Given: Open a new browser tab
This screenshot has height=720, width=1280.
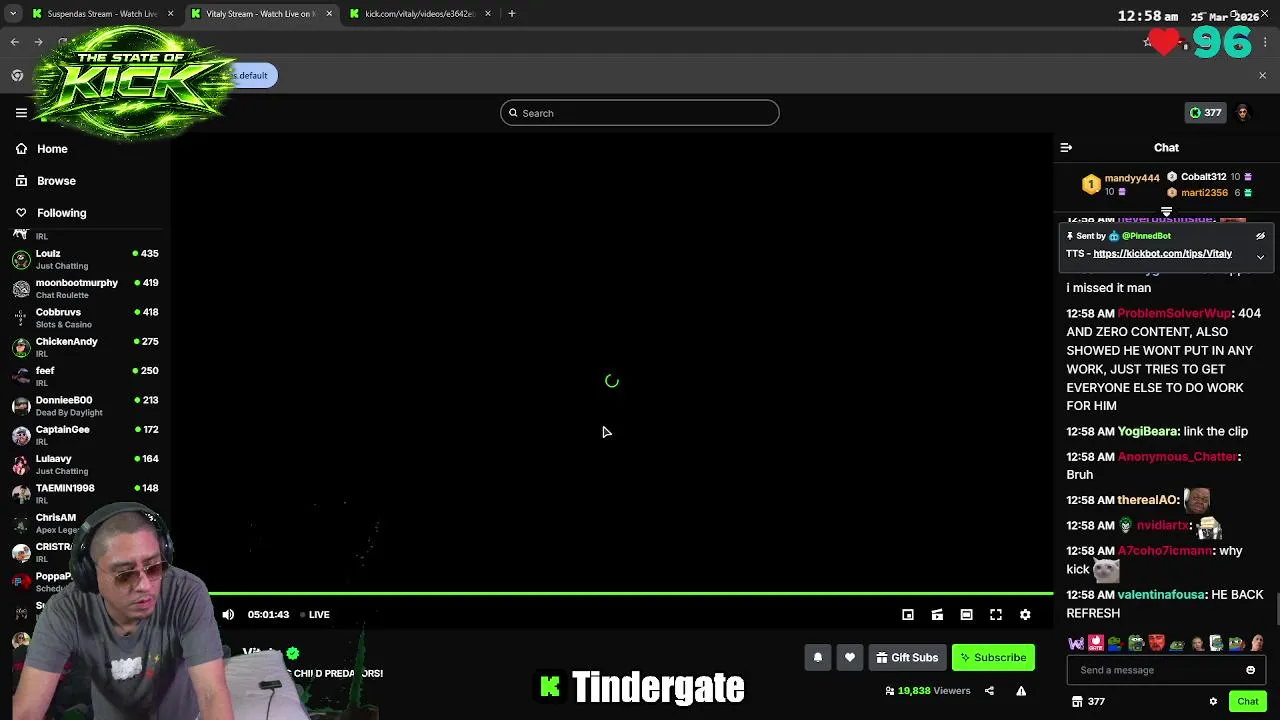Looking at the screenshot, I should click(512, 14).
